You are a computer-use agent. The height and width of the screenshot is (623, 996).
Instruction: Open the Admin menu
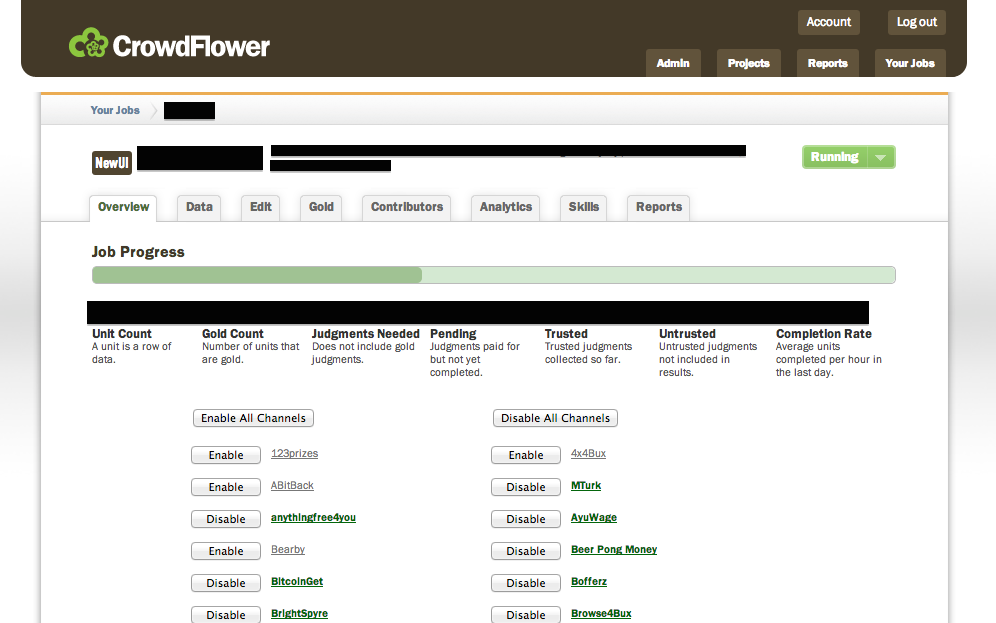click(x=673, y=64)
